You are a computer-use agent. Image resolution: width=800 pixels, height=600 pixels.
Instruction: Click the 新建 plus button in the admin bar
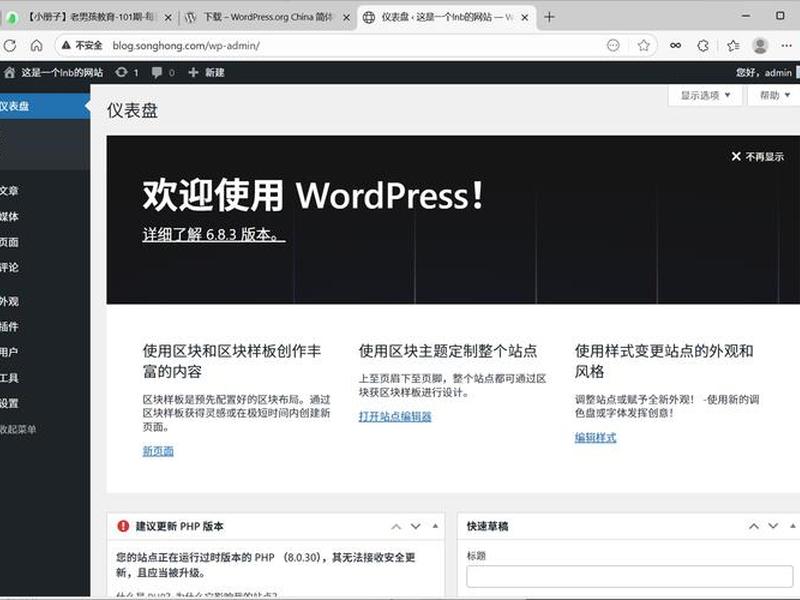tap(206, 72)
